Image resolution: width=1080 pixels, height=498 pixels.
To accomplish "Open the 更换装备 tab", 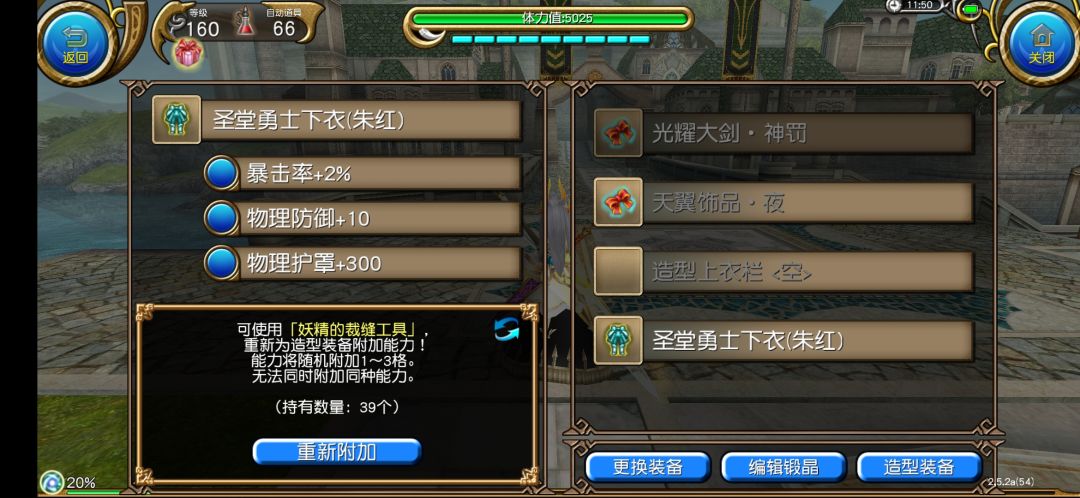I will (x=647, y=467).
